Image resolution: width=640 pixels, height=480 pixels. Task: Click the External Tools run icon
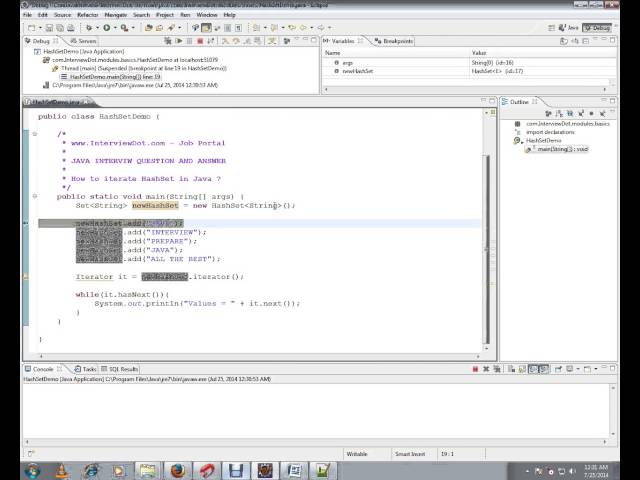tap(124, 28)
